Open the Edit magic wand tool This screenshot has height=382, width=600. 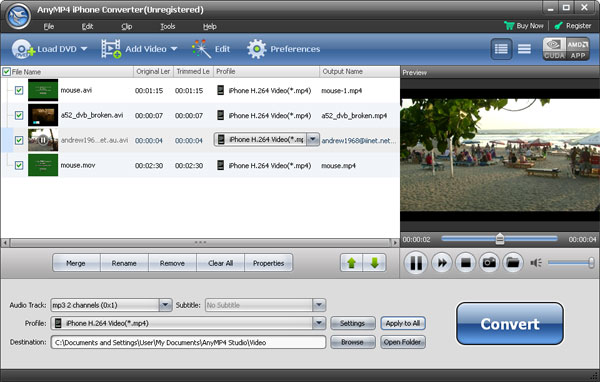(x=201, y=49)
